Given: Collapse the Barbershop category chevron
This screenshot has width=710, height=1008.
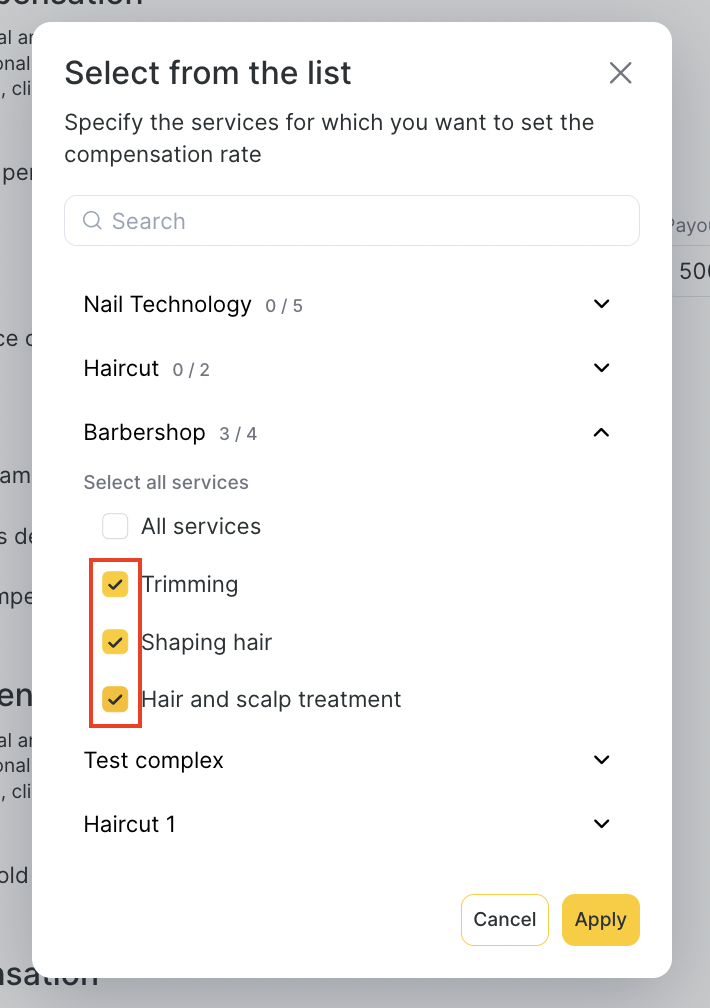Looking at the screenshot, I should tap(601, 432).
